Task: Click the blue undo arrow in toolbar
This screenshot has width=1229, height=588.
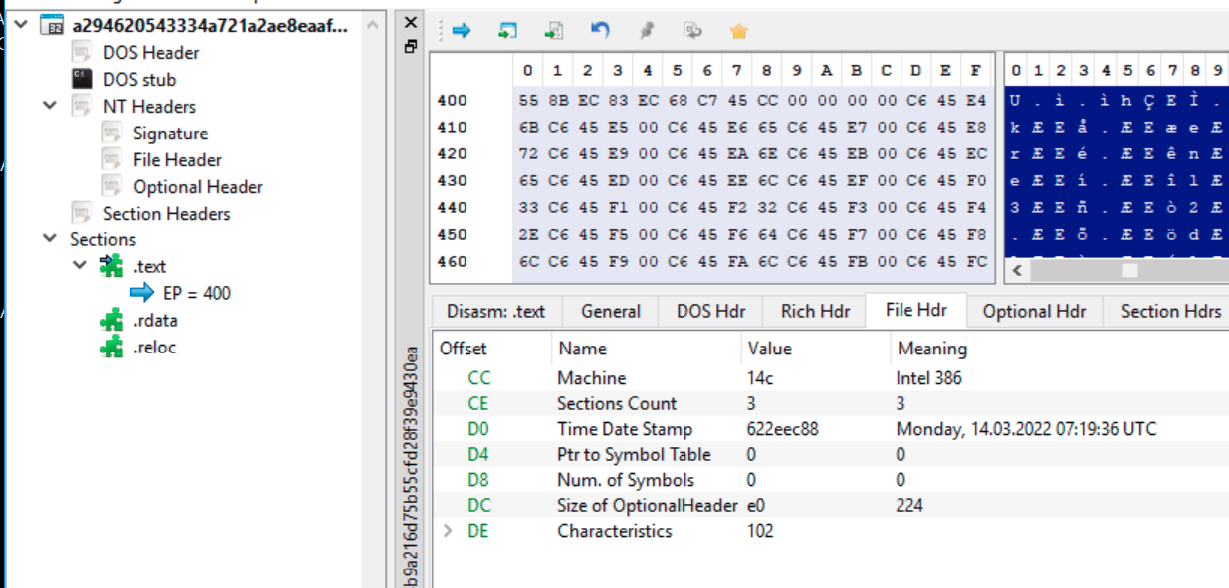Action: pos(600,31)
